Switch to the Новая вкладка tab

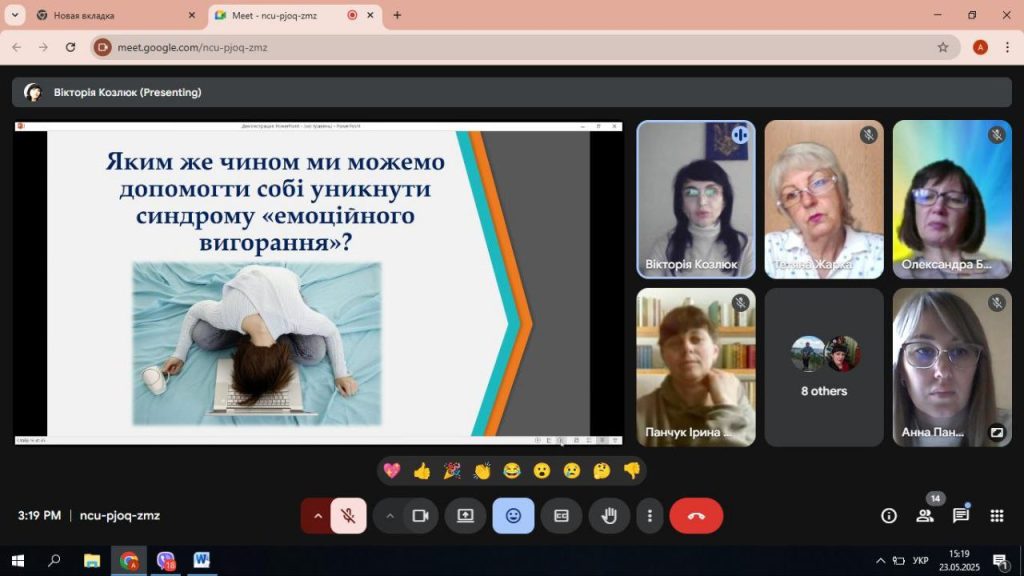click(x=110, y=15)
